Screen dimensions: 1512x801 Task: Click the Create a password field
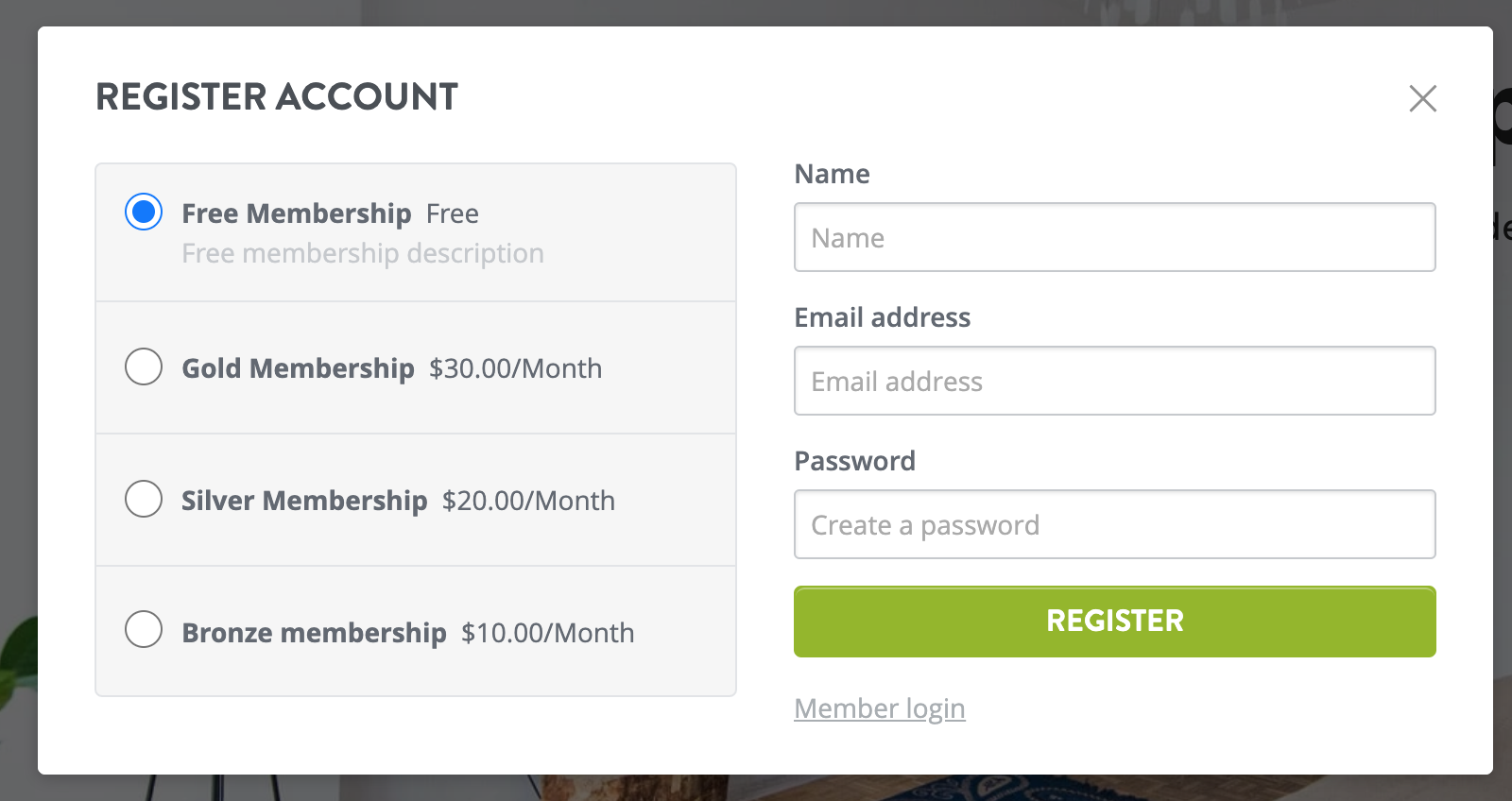(x=1114, y=524)
